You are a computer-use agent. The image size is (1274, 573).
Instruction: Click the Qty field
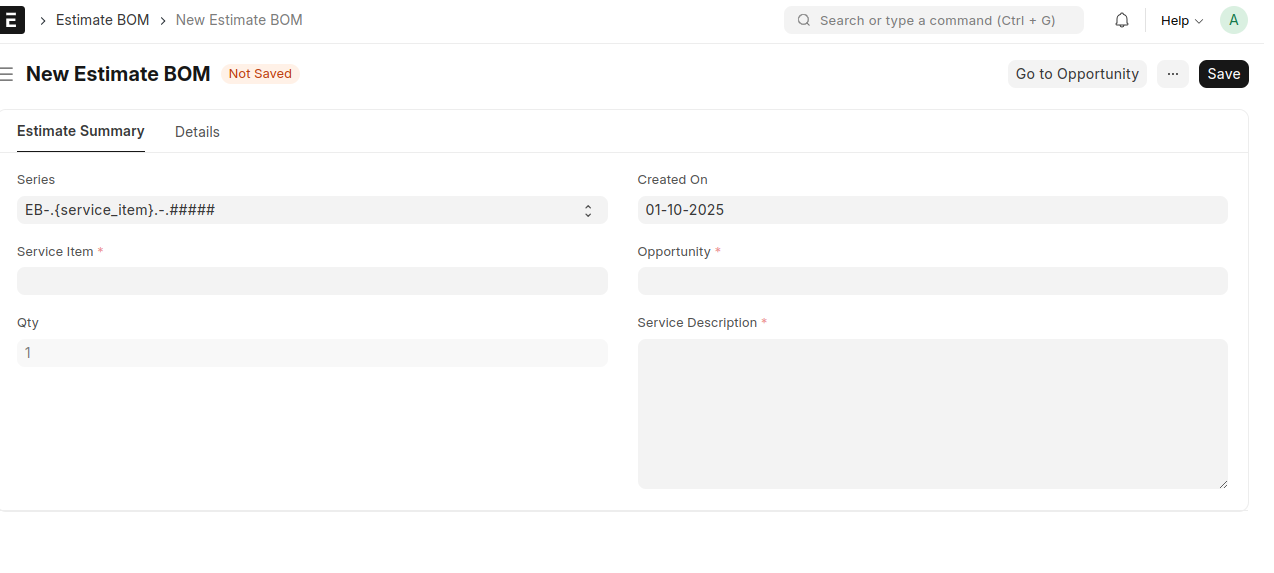[312, 353]
